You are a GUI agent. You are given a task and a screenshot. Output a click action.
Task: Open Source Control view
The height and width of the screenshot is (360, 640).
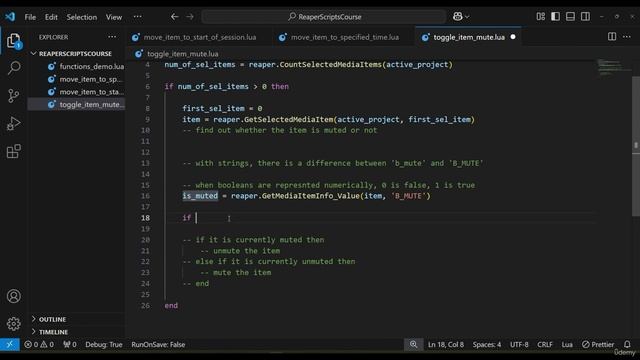pos(13,96)
